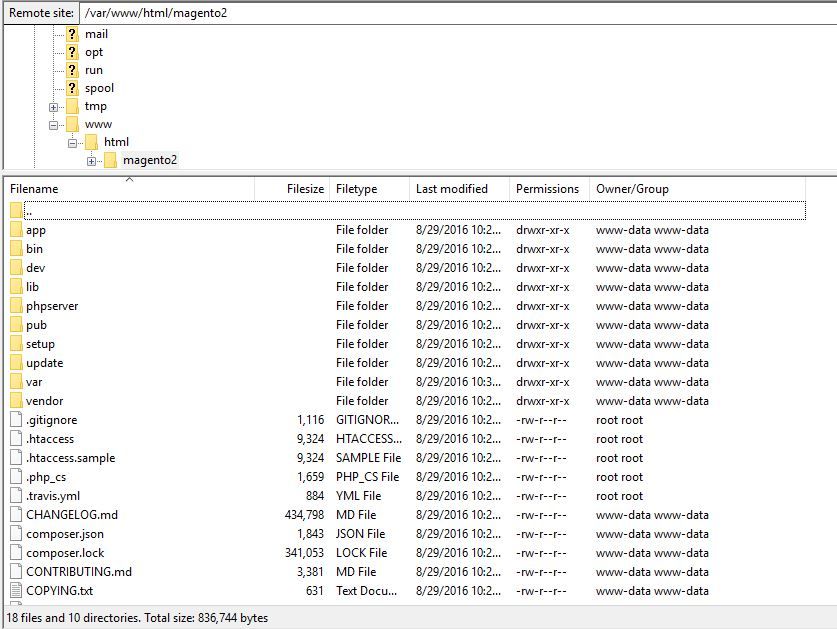Sort by the Last modified column
Image resolution: width=837 pixels, height=629 pixels.
click(x=452, y=189)
